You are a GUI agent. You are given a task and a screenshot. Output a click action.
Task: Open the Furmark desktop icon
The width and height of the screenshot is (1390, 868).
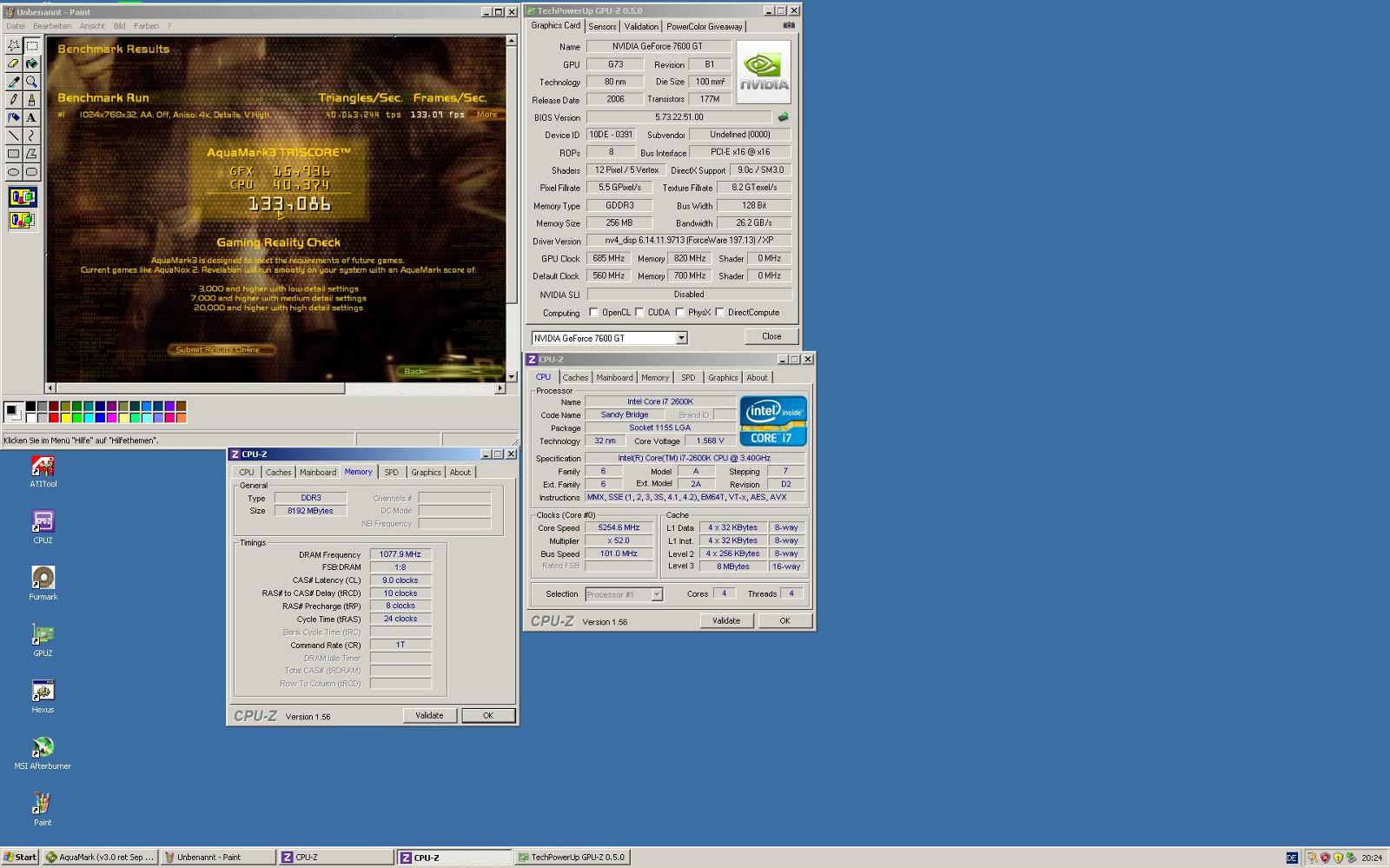click(43, 584)
